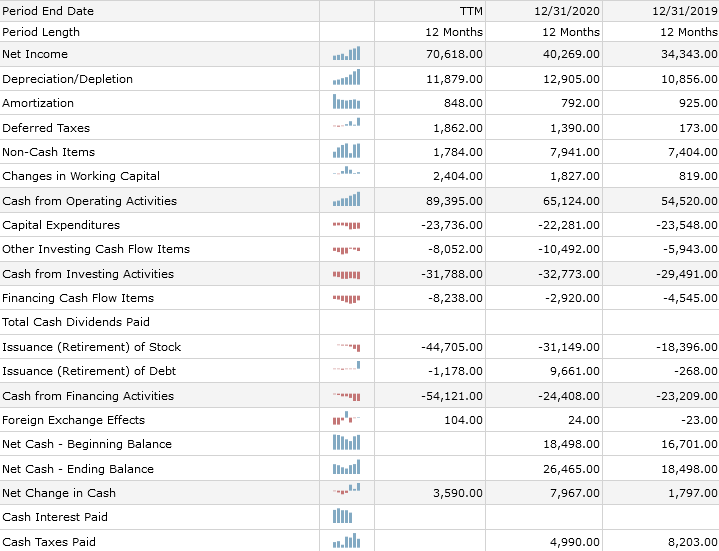This screenshot has height=551, width=719.
Task: Click the TTM Net Income value 70,618.00
Action: pyautogui.click(x=454, y=54)
